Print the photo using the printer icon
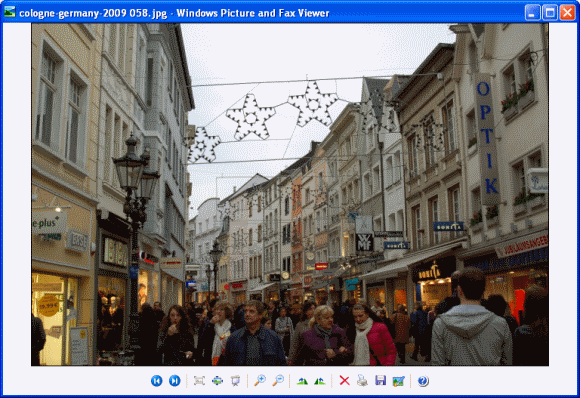Viewport: 580px width, 398px height. (362, 381)
